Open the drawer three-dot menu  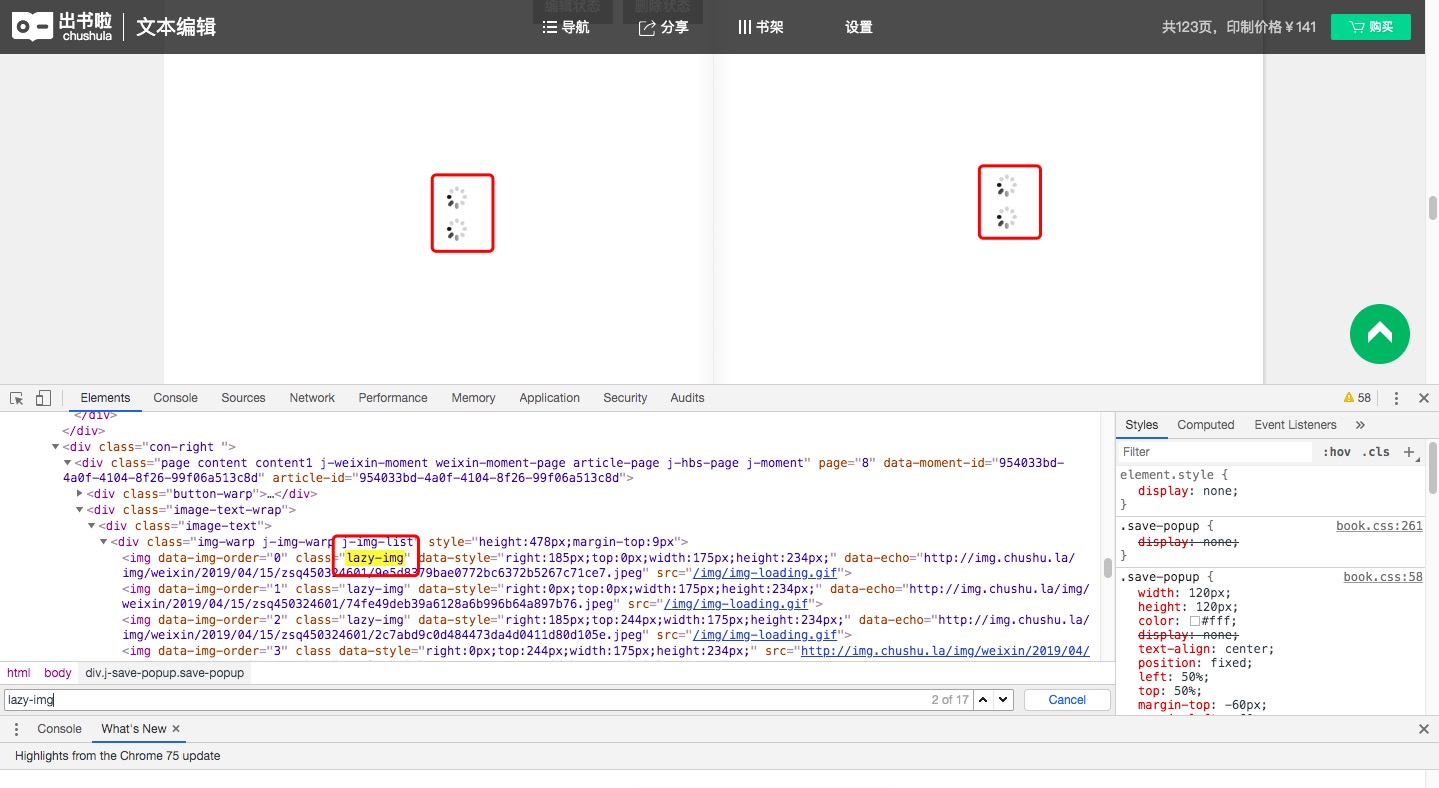click(16, 729)
